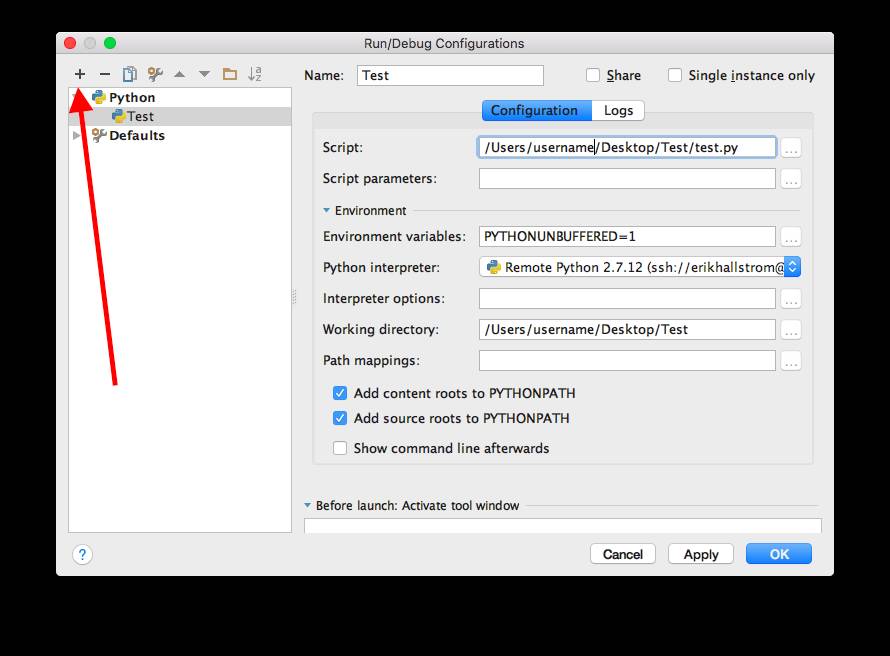Edit Environment variables via ellipsis button
This screenshot has height=656, width=890.
click(791, 237)
